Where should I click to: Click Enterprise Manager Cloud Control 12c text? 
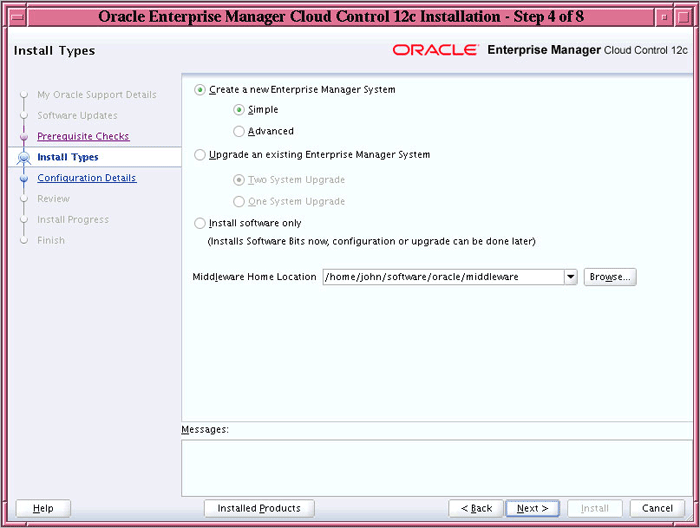point(587,50)
